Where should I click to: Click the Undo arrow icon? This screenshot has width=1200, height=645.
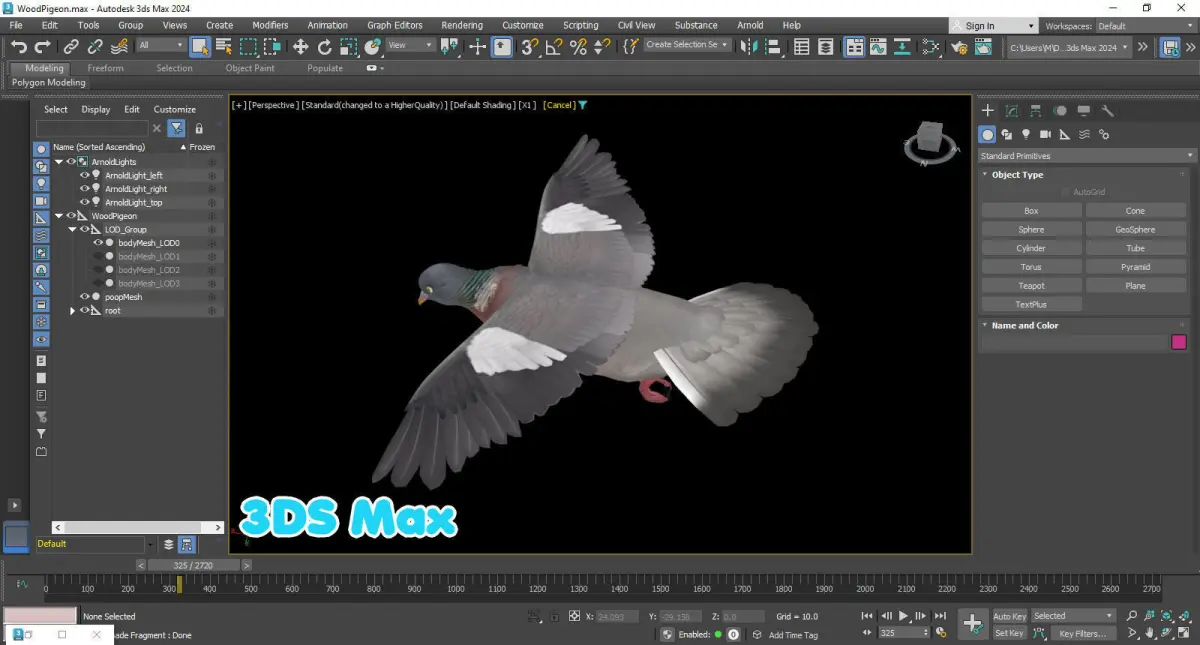(19, 46)
